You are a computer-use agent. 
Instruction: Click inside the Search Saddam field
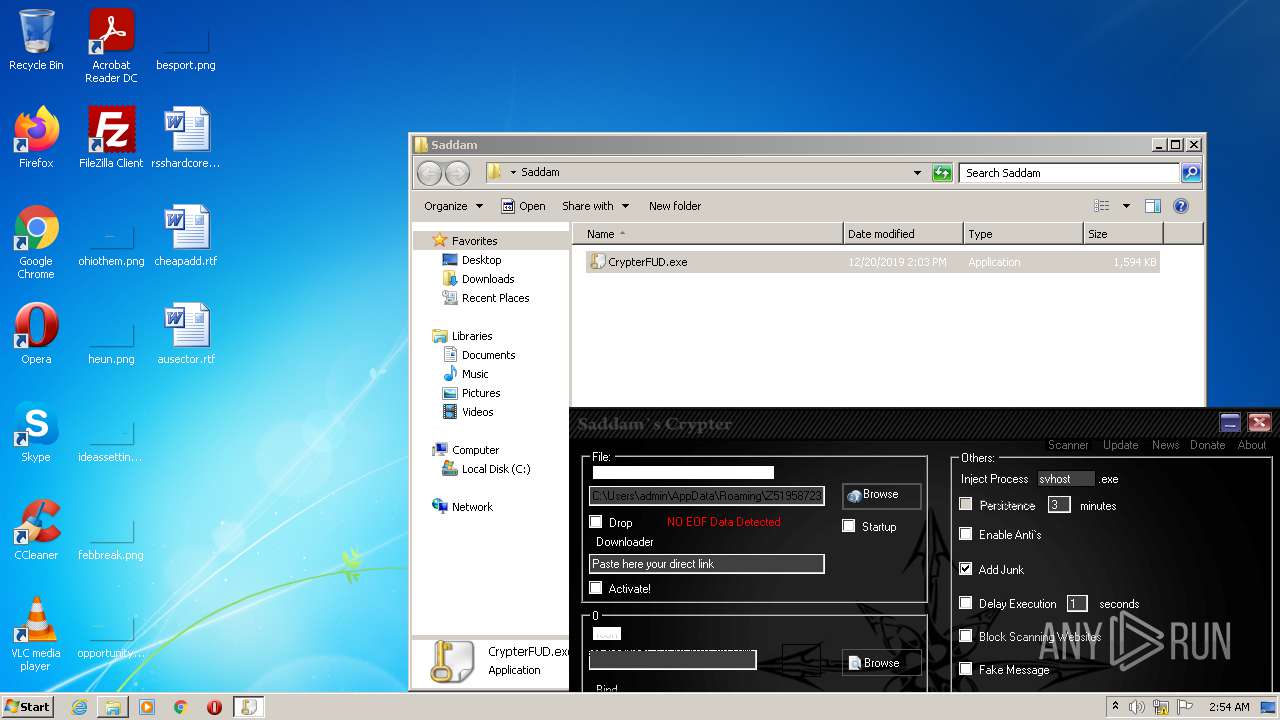[1069, 173]
